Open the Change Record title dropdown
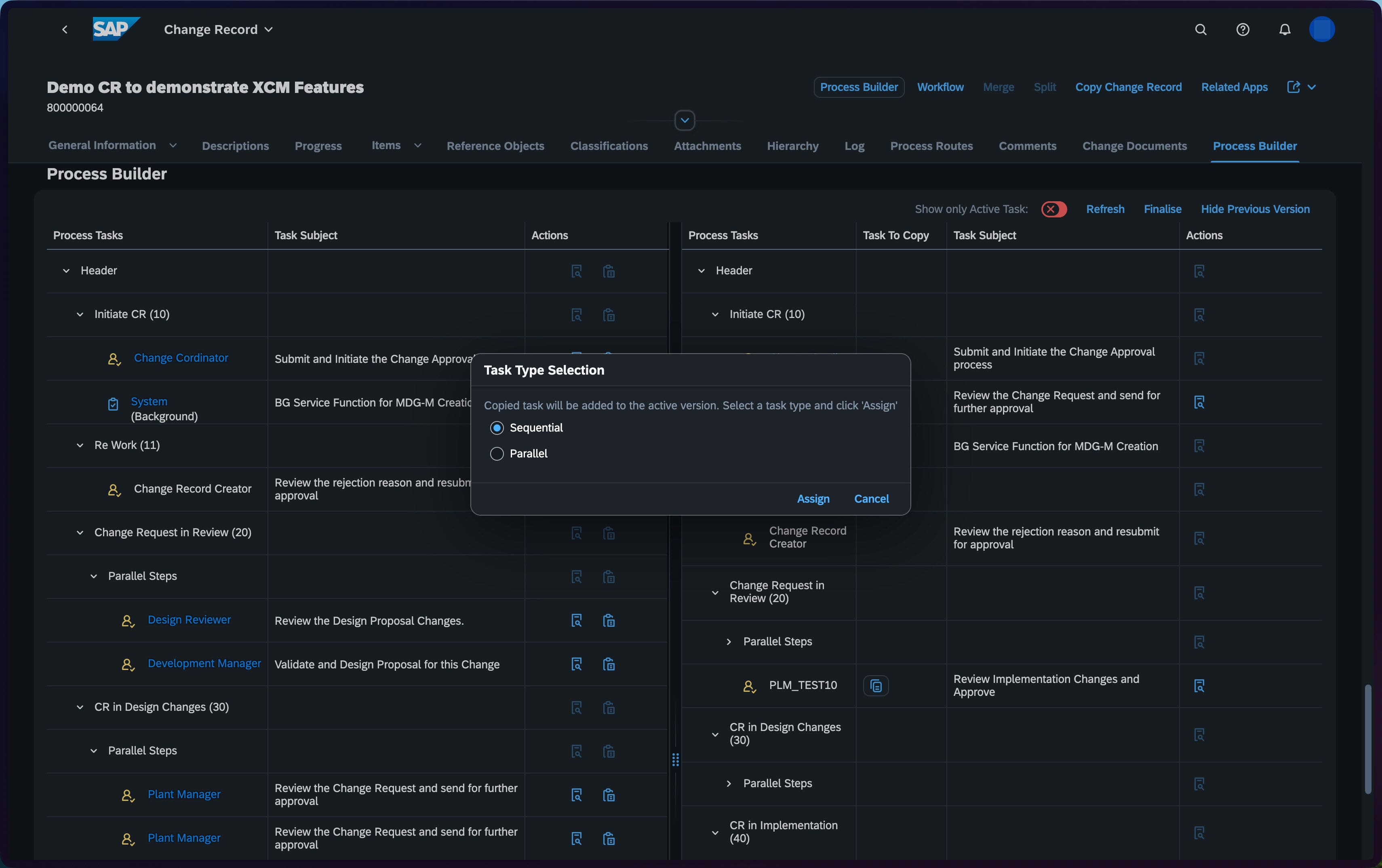Image resolution: width=1382 pixels, height=868 pixels. point(269,29)
